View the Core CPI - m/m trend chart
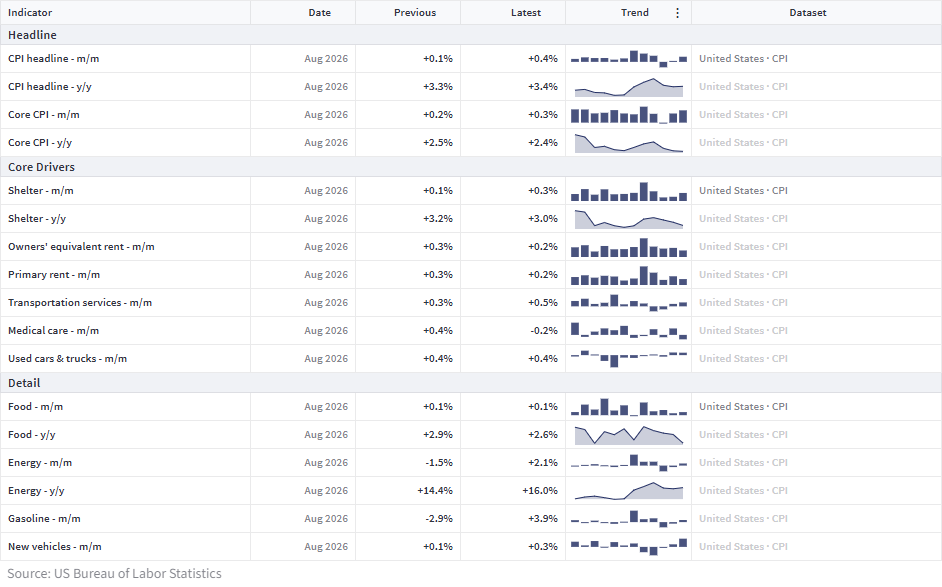This screenshot has height=587, width=942. point(628,114)
